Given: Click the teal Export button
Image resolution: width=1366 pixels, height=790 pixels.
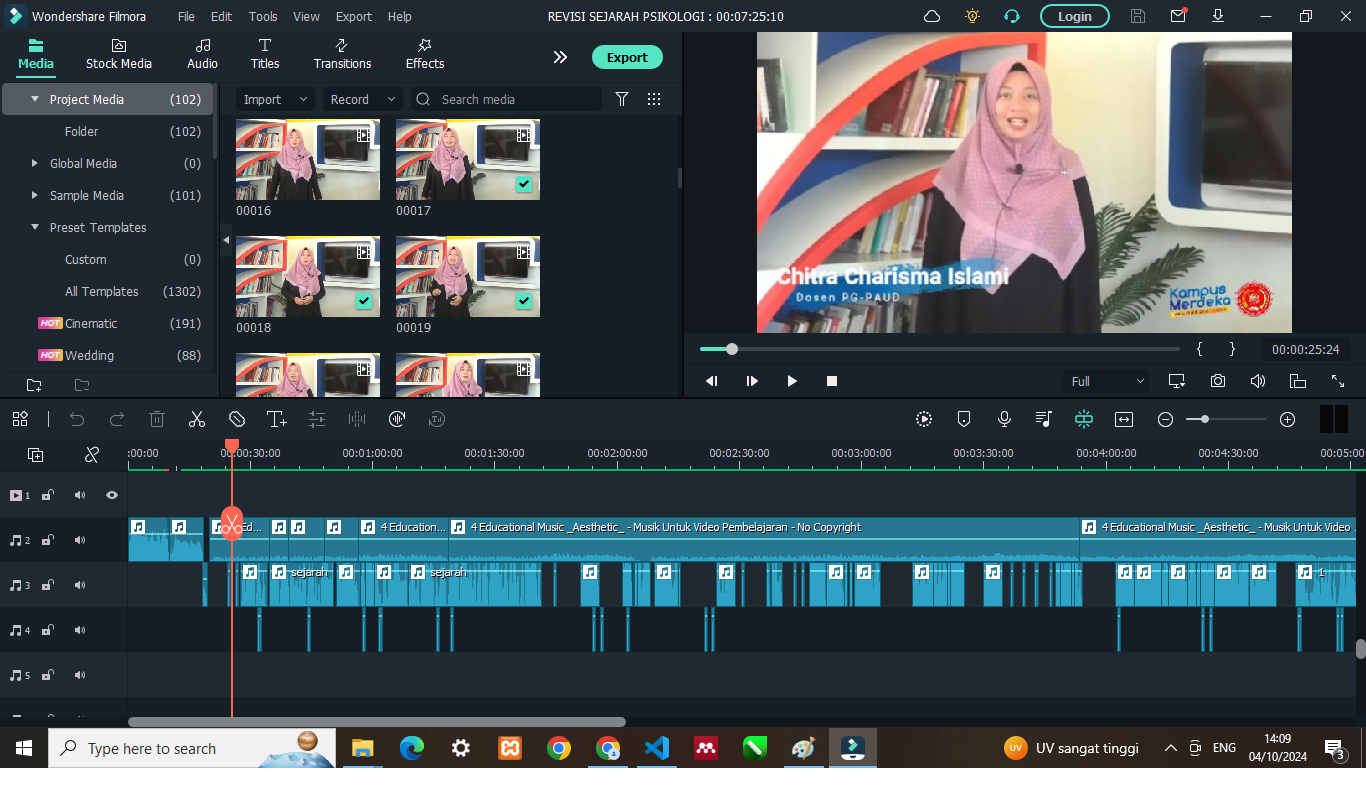Looking at the screenshot, I should click(627, 57).
